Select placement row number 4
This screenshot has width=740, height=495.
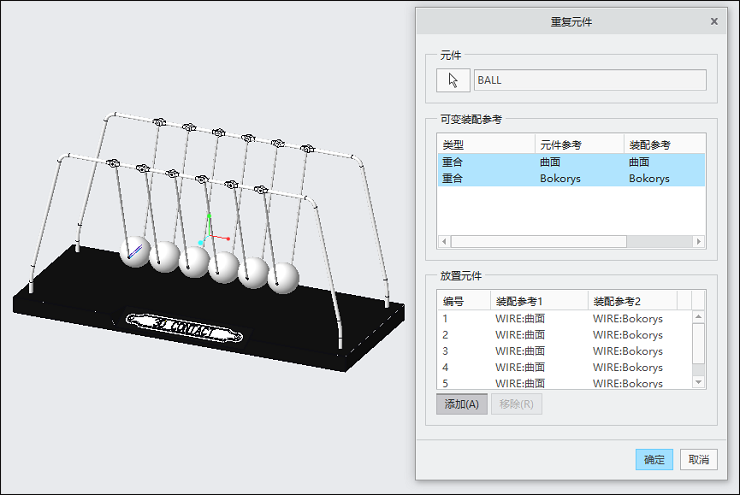(565, 367)
